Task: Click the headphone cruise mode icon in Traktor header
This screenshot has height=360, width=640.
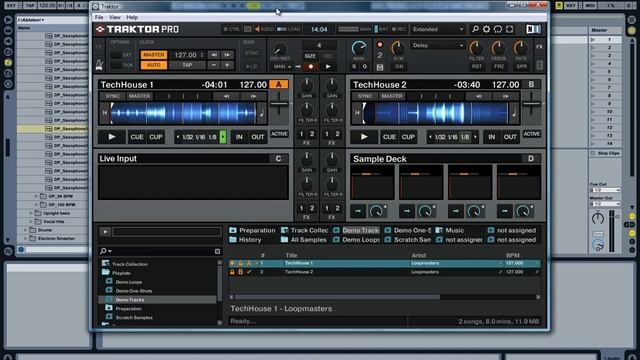Action: click(498, 29)
